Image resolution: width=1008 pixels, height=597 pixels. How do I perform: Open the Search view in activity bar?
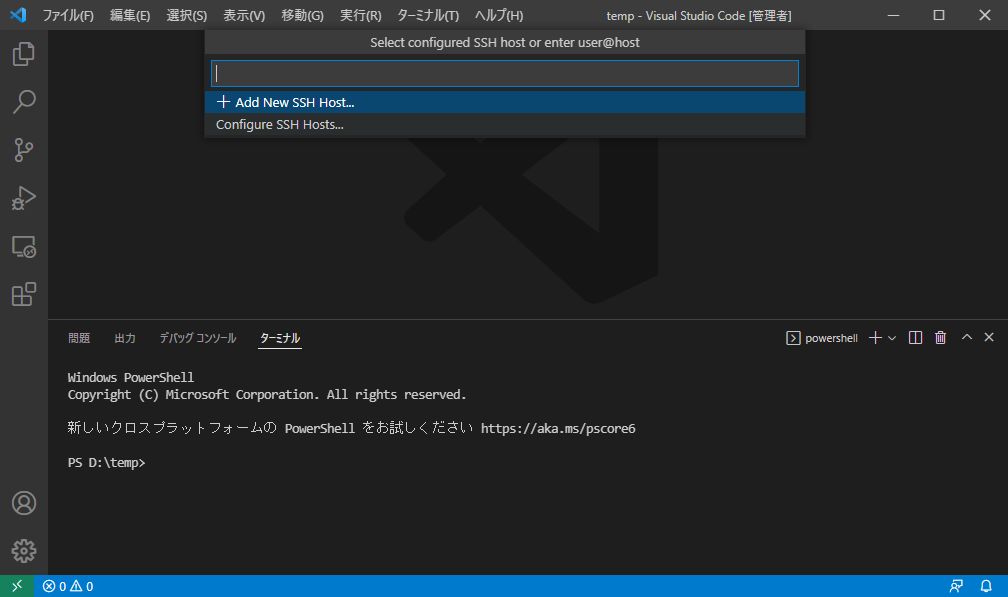coord(24,102)
